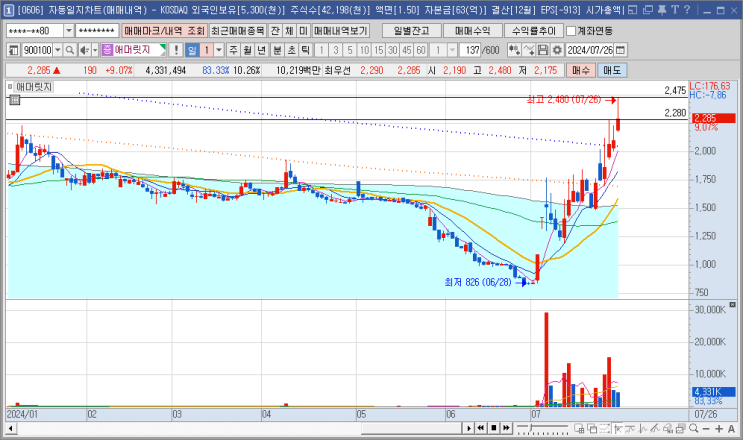The width and height of the screenshot is (743, 440).
Task: Switch chart to 월 monthly period
Action: click(x=248, y=50)
